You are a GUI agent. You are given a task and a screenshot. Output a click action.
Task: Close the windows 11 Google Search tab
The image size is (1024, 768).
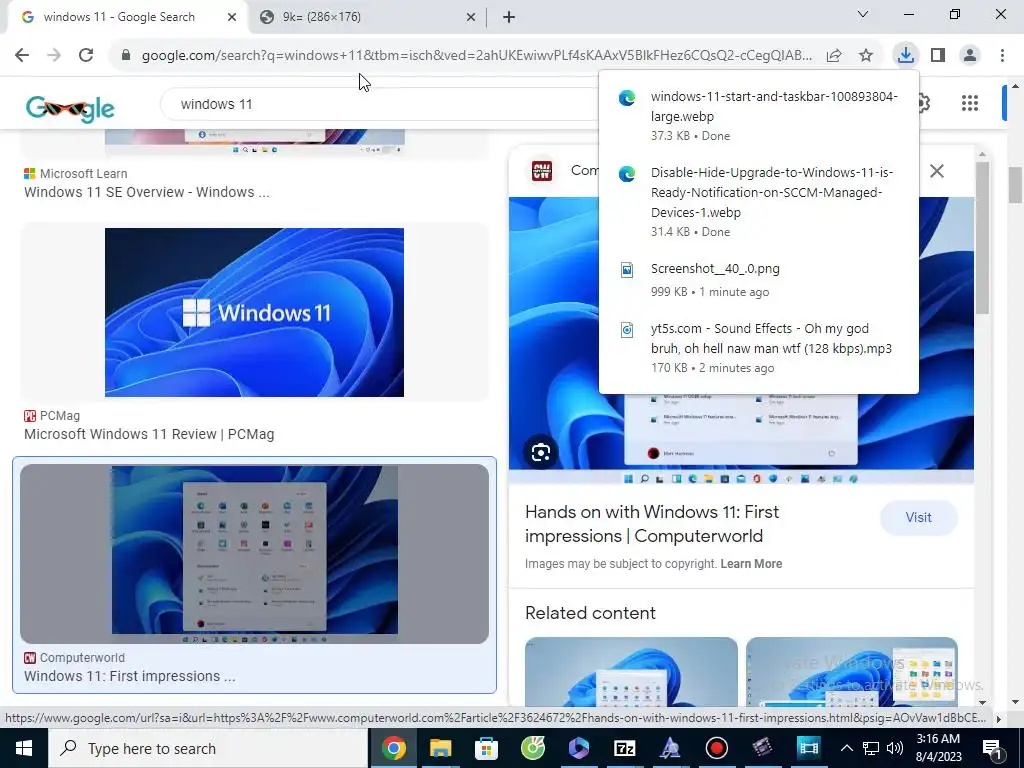[x=232, y=18]
